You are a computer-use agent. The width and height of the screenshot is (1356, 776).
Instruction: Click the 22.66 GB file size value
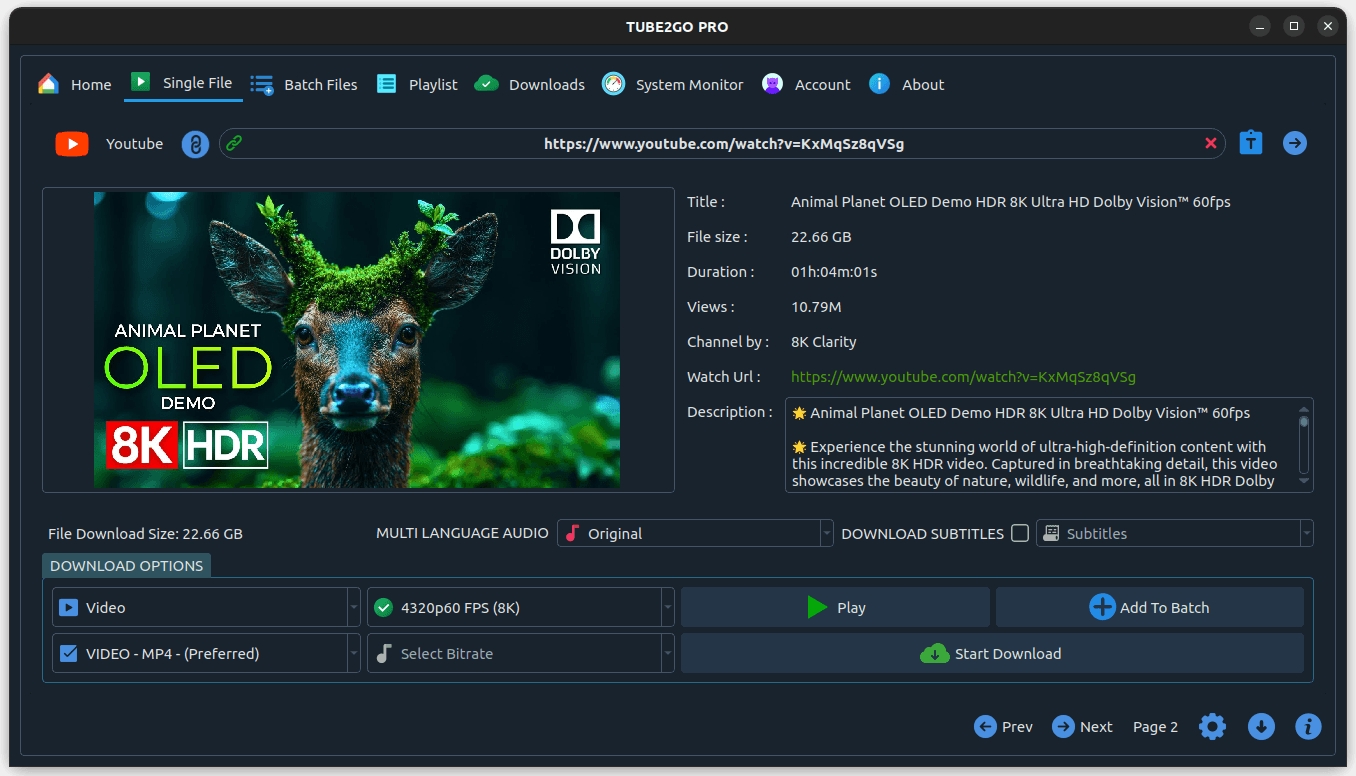pyautogui.click(x=821, y=237)
